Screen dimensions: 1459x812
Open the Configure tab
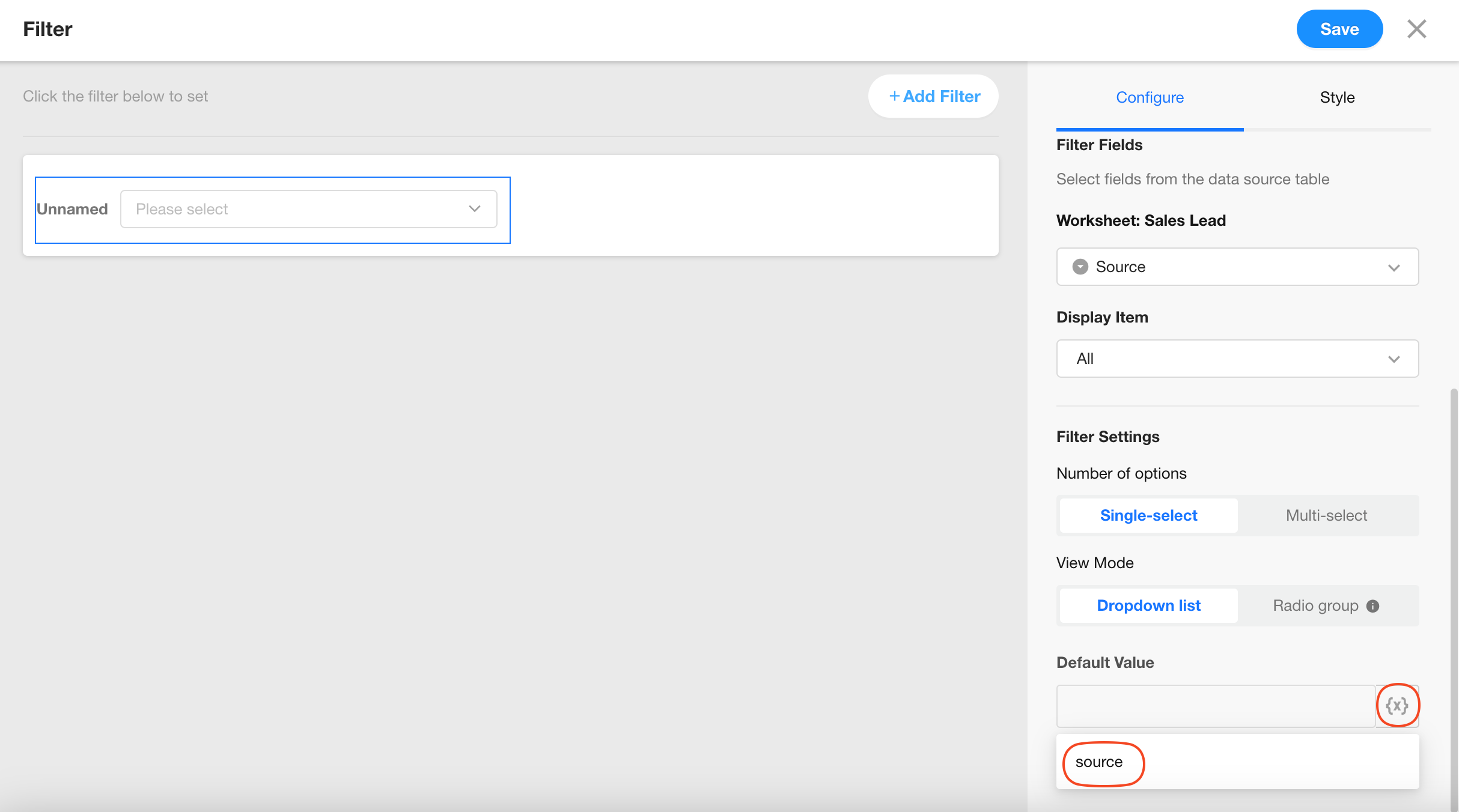[x=1150, y=97]
